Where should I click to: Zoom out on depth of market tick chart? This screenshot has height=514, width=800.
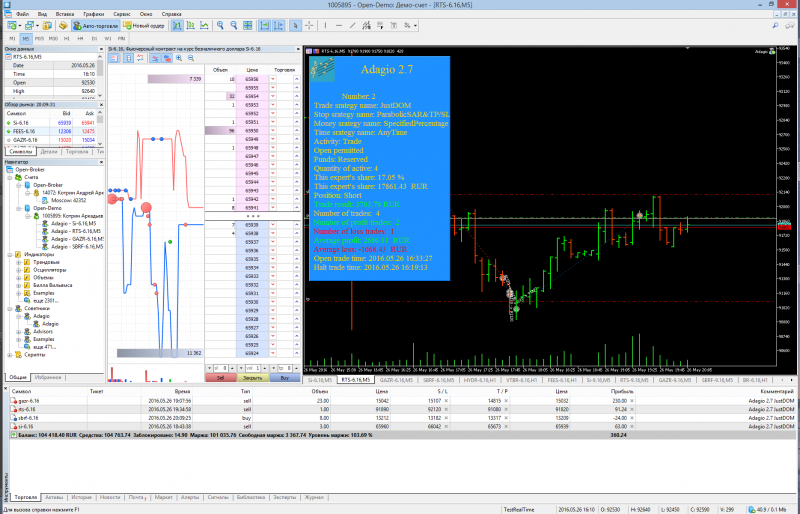click(x=191, y=58)
